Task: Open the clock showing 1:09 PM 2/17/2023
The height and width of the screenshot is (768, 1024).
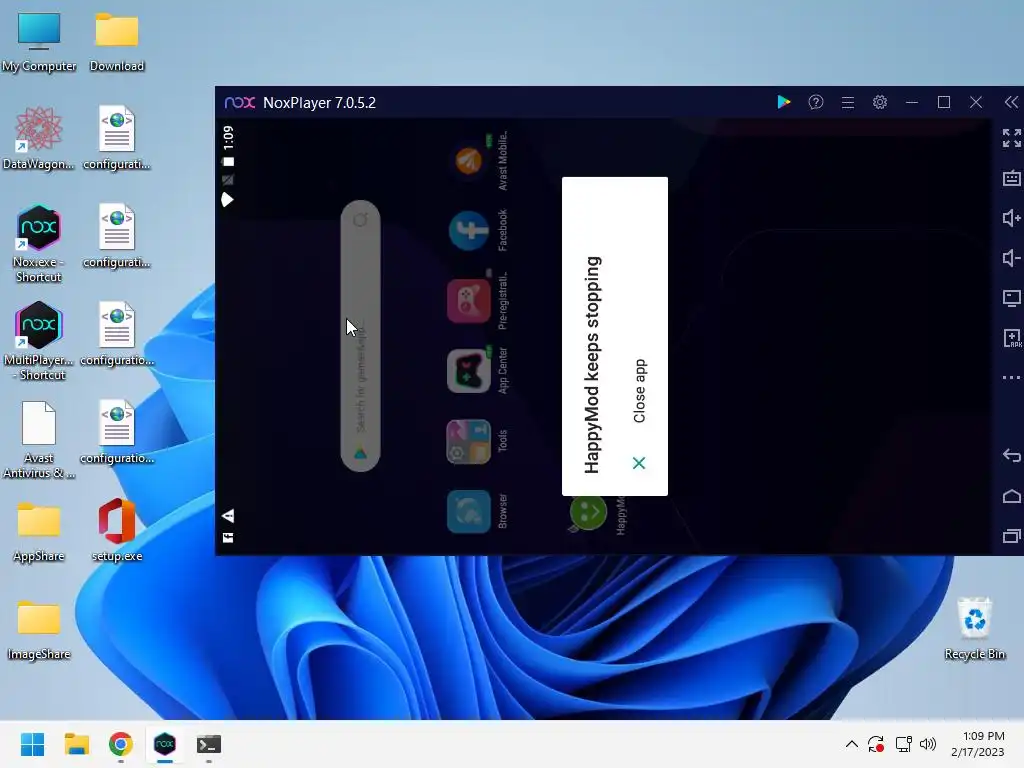Action: tap(978, 744)
